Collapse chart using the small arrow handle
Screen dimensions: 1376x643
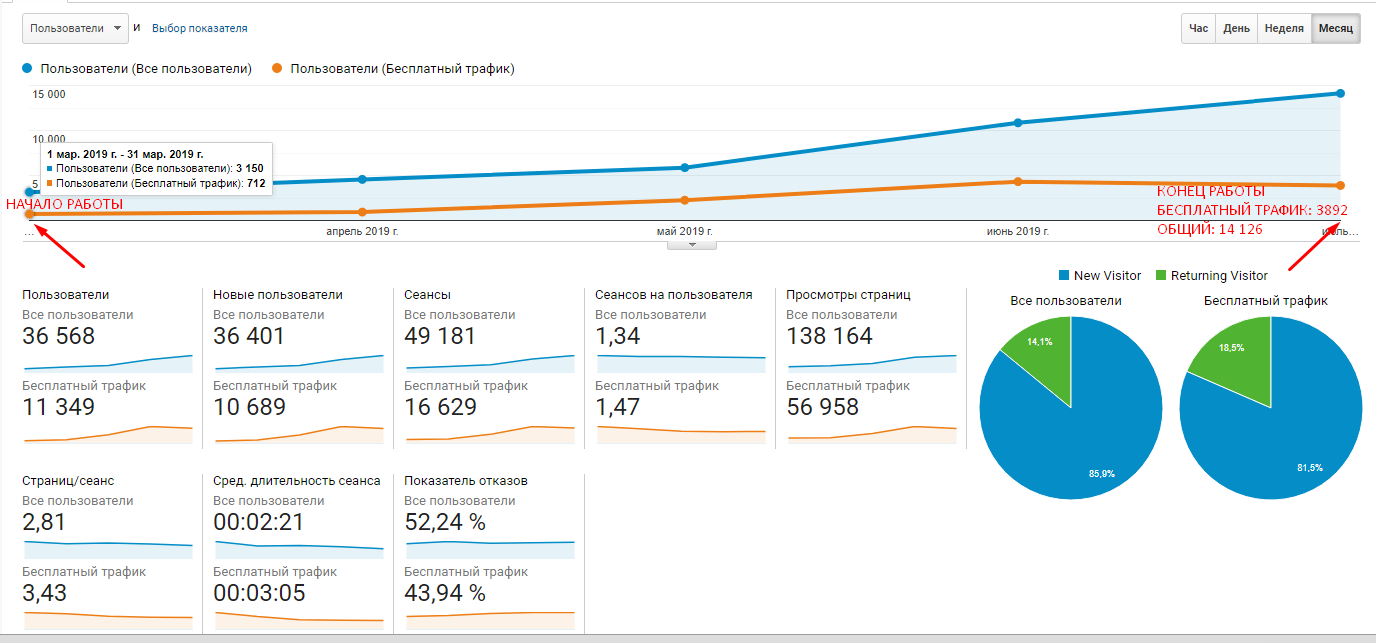pyautogui.click(x=692, y=244)
